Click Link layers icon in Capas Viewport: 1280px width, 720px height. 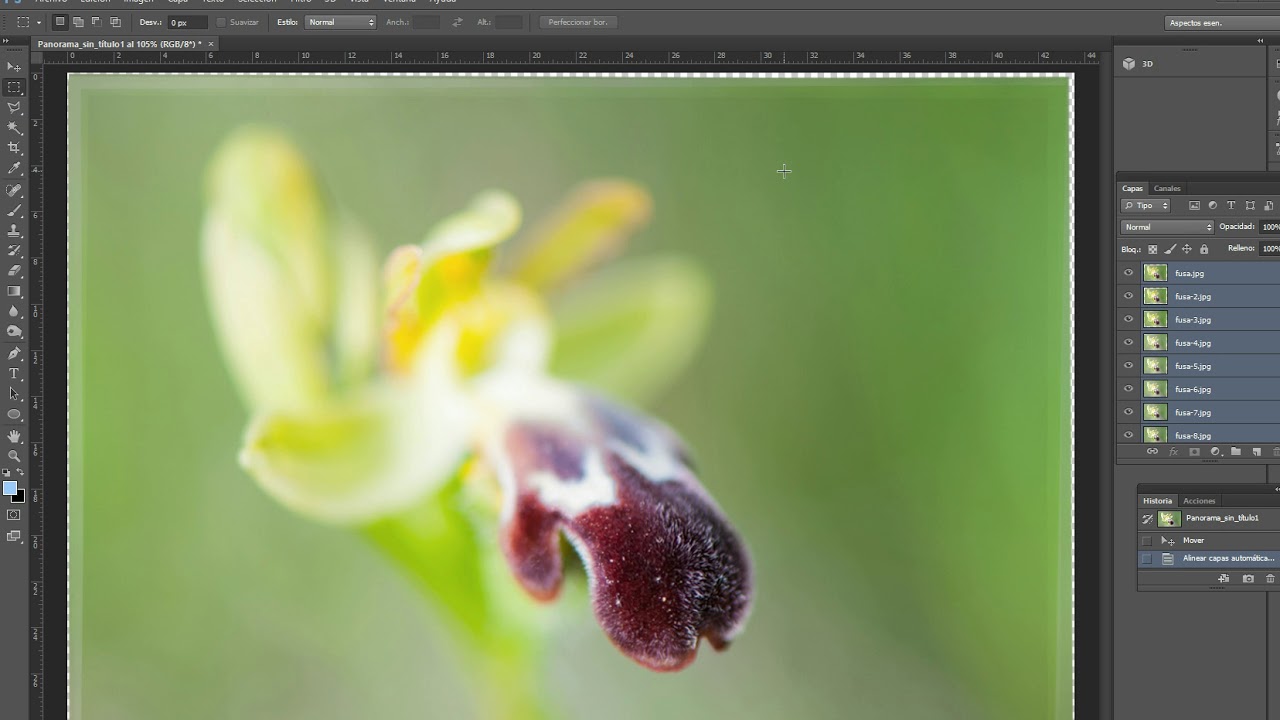point(1152,452)
